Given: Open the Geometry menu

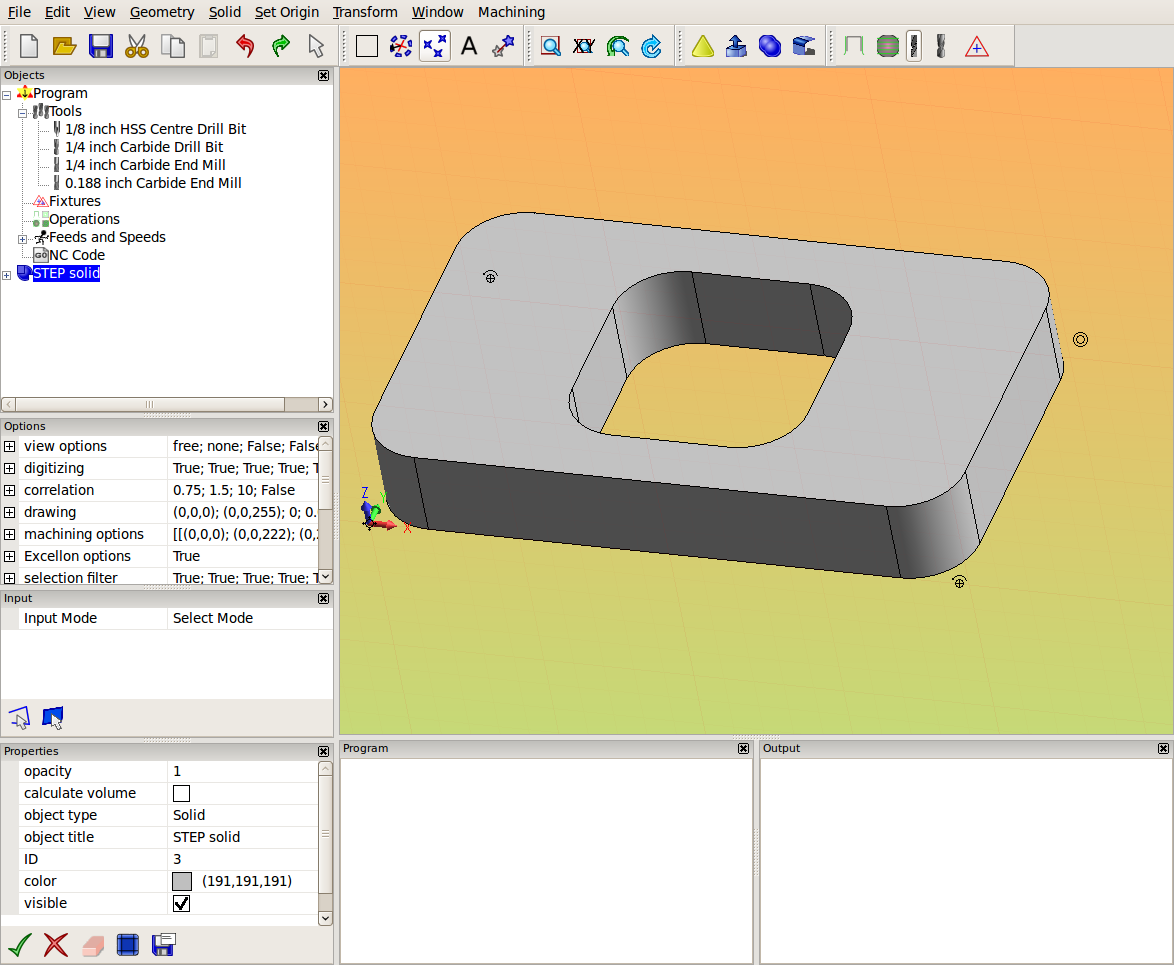Looking at the screenshot, I should tap(162, 12).
